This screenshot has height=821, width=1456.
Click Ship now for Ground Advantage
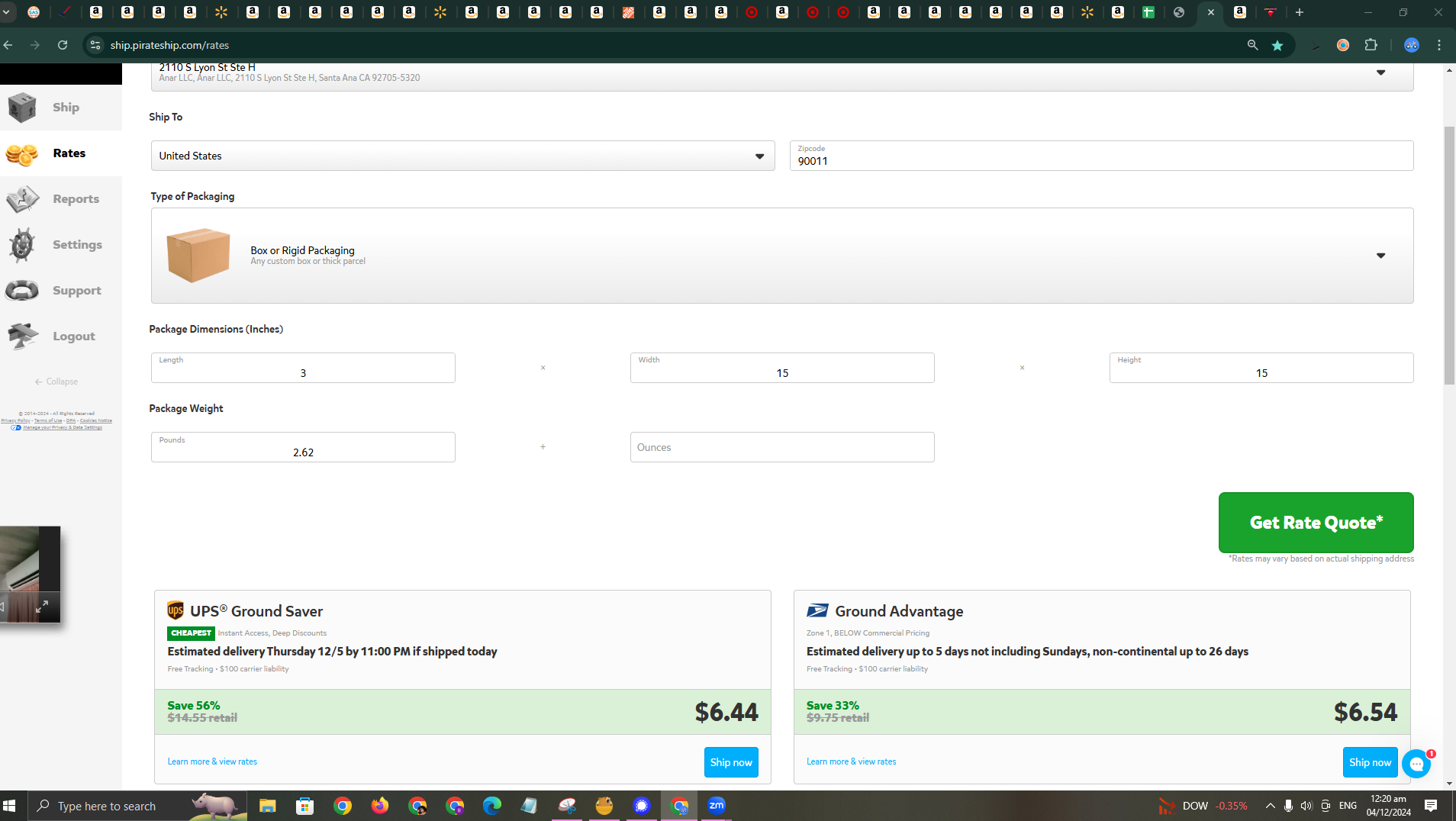tap(1370, 762)
